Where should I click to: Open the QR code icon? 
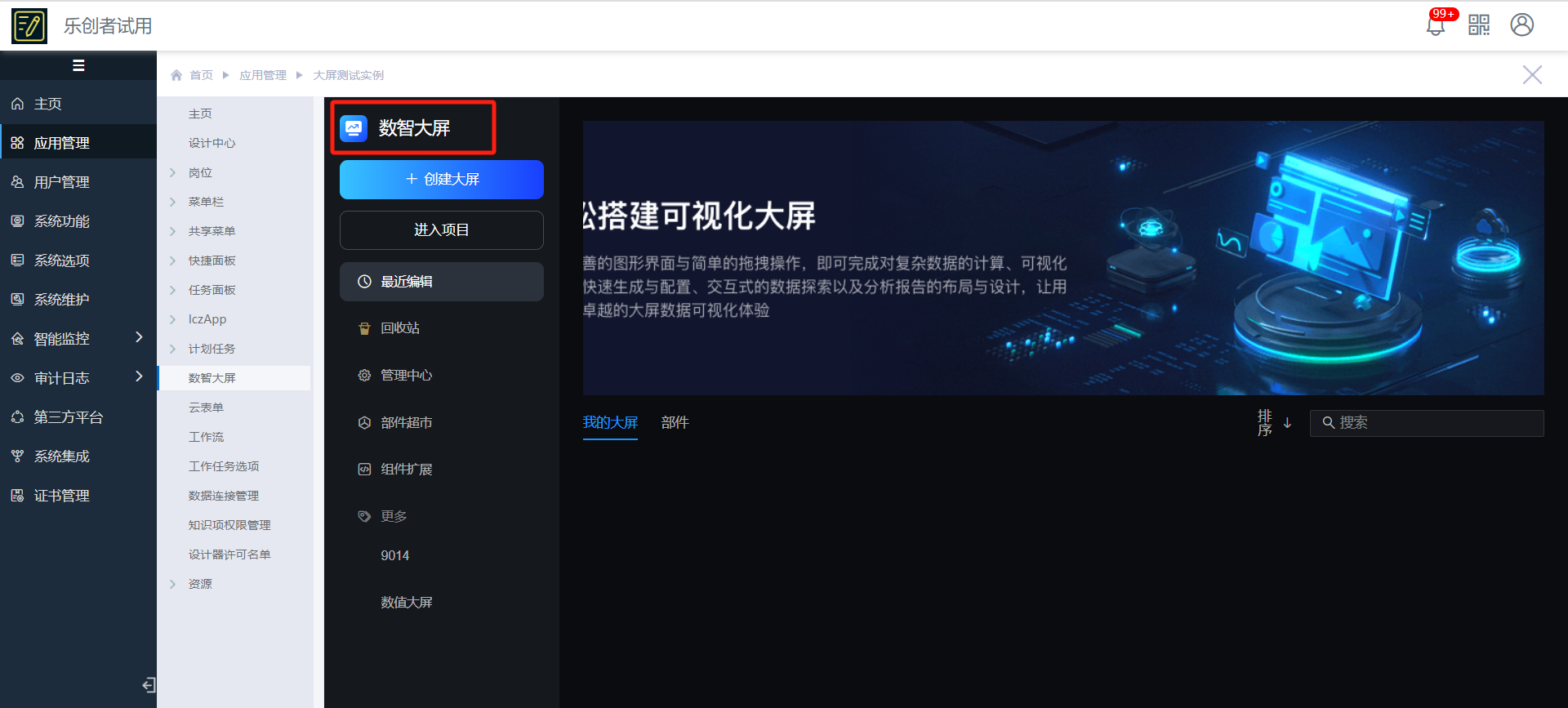(1479, 25)
